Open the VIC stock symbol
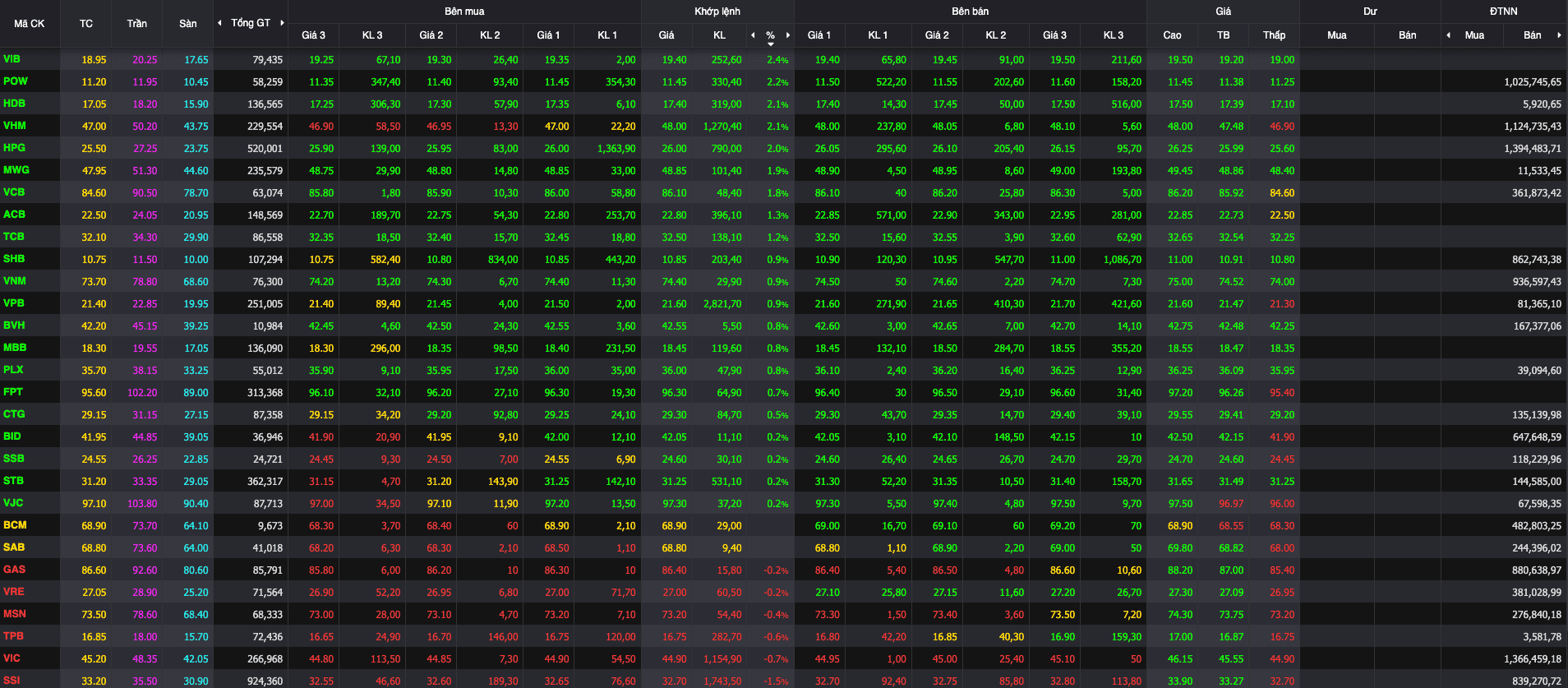Screen dimensions: 1568x688 coord(12,658)
